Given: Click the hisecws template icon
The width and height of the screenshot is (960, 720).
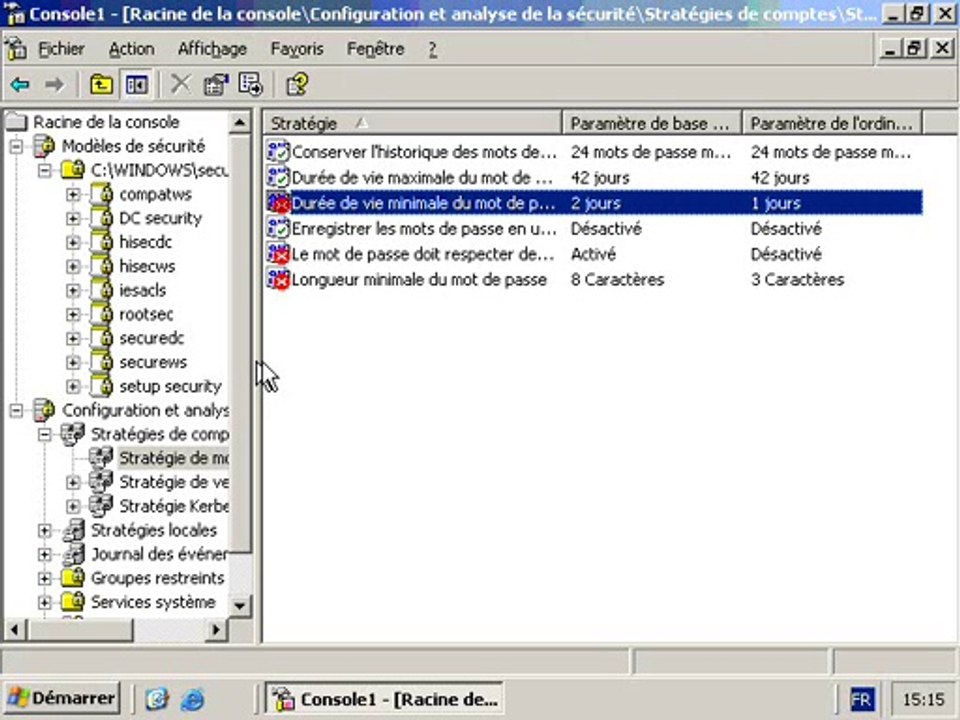Looking at the screenshot, I should point(102,266).
